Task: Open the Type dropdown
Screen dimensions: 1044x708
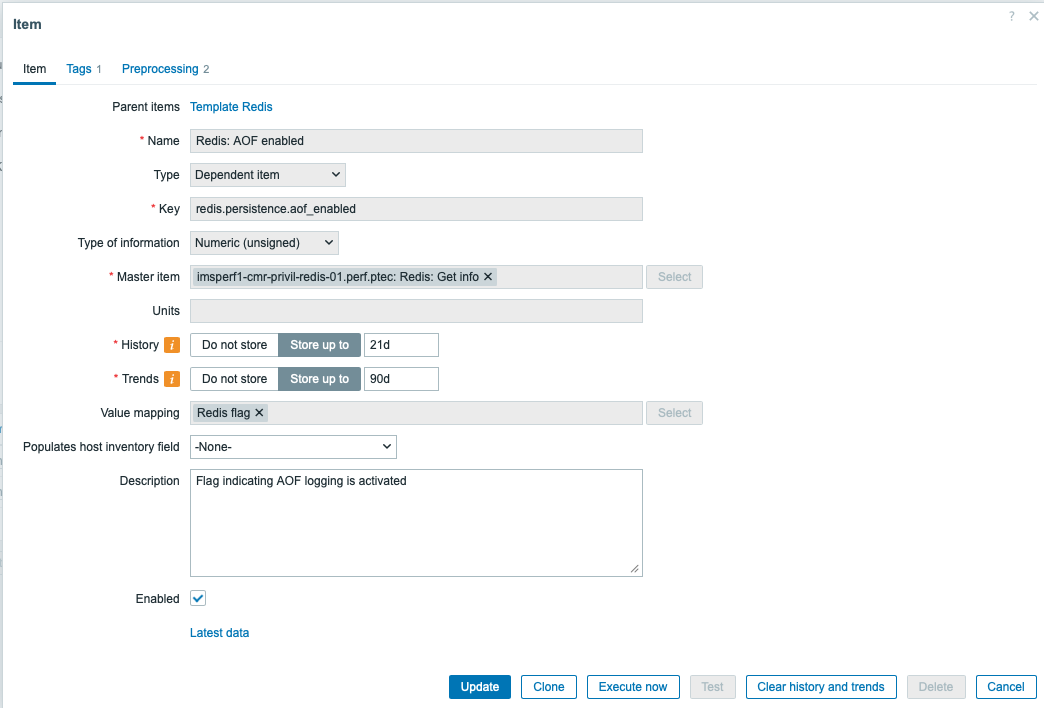Action: tap(267, 175)
